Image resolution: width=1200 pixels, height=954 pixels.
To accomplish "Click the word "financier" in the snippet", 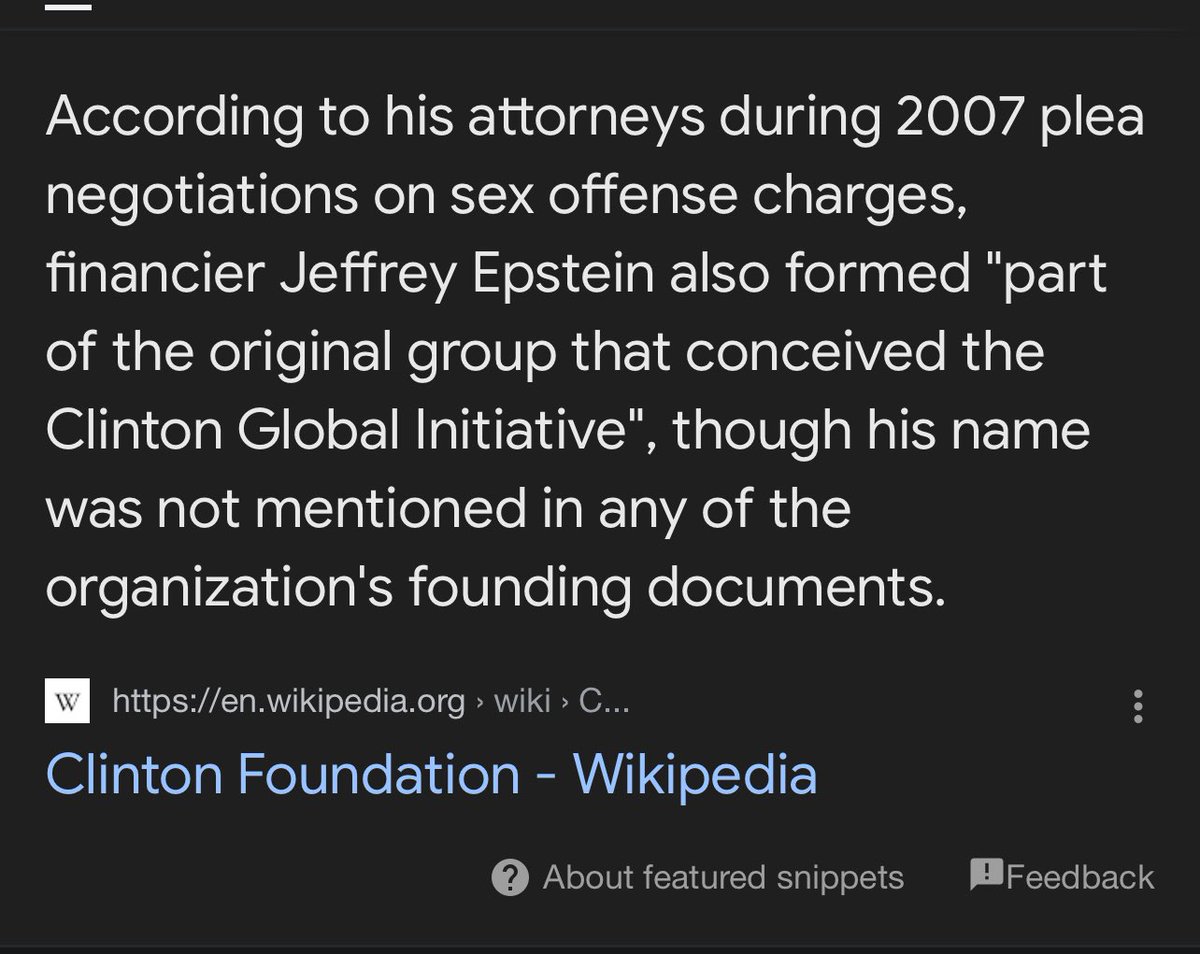I will [x=144, y=275].
